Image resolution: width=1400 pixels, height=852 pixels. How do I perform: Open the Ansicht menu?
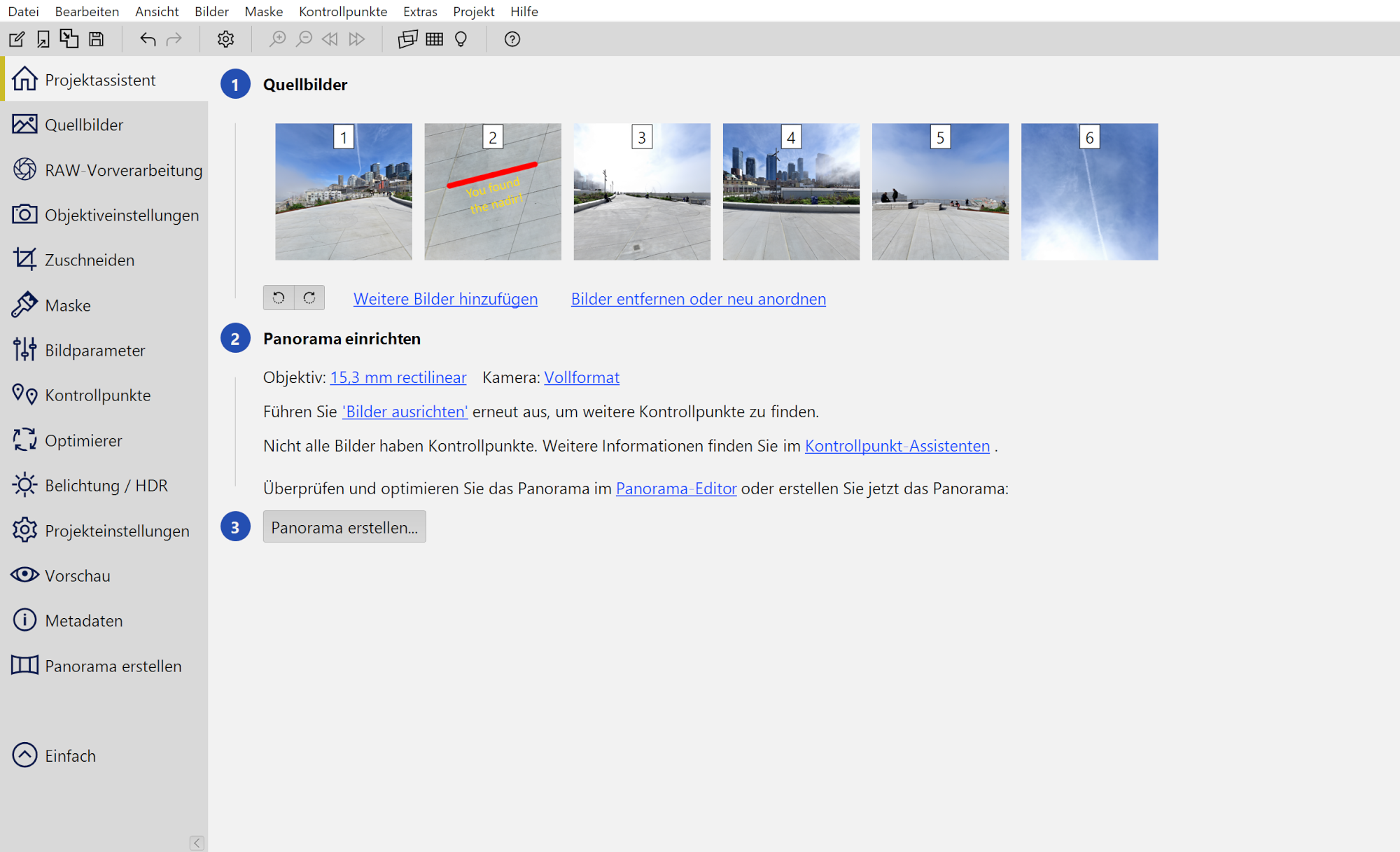[157, 11]
